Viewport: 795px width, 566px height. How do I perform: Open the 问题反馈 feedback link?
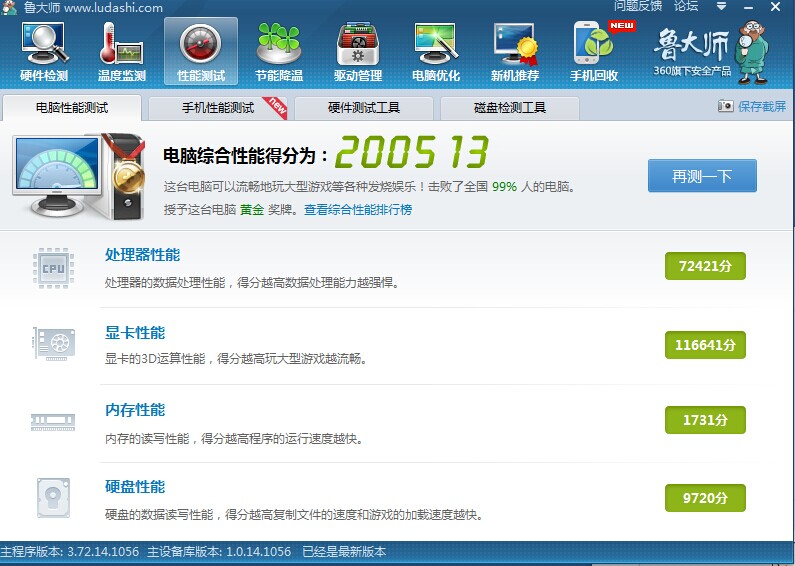[x=638, y=6]
